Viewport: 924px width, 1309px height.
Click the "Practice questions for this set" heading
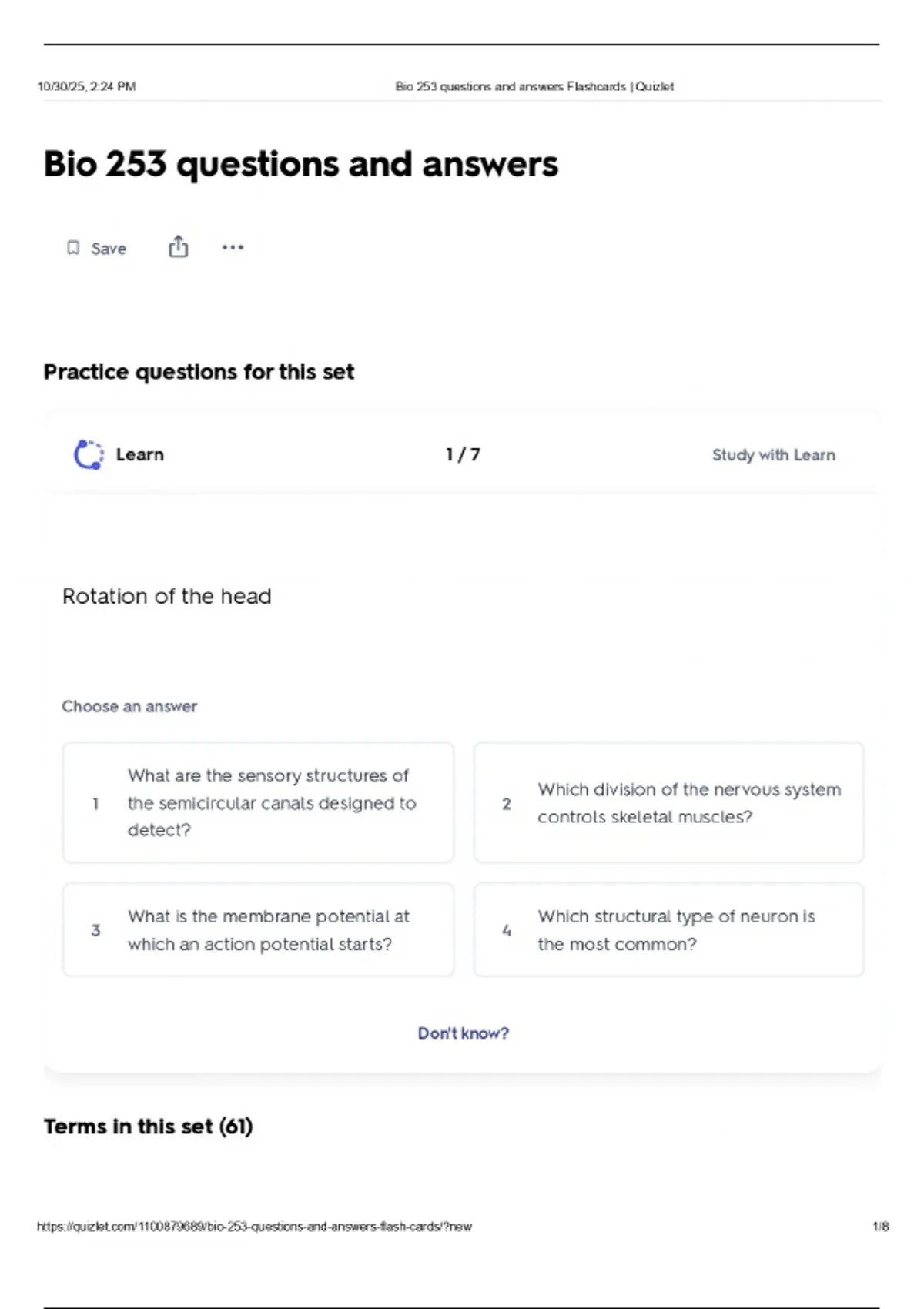[199, 372]
